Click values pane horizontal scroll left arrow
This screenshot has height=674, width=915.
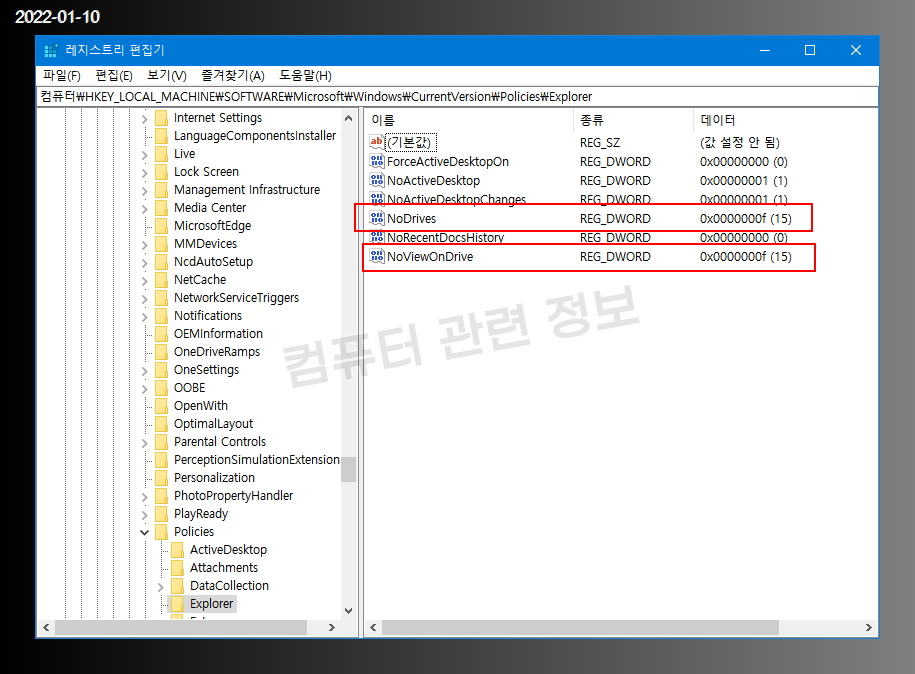click(373, 628)
